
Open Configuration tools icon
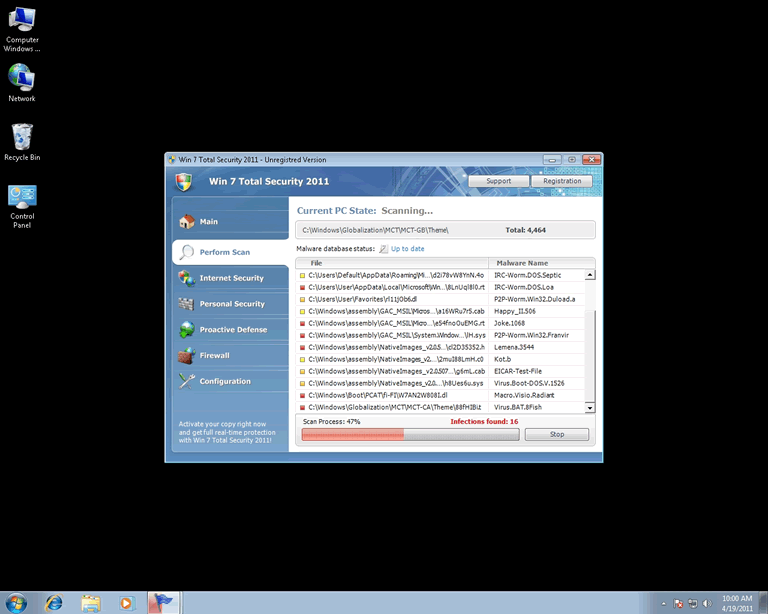point(186,381)
